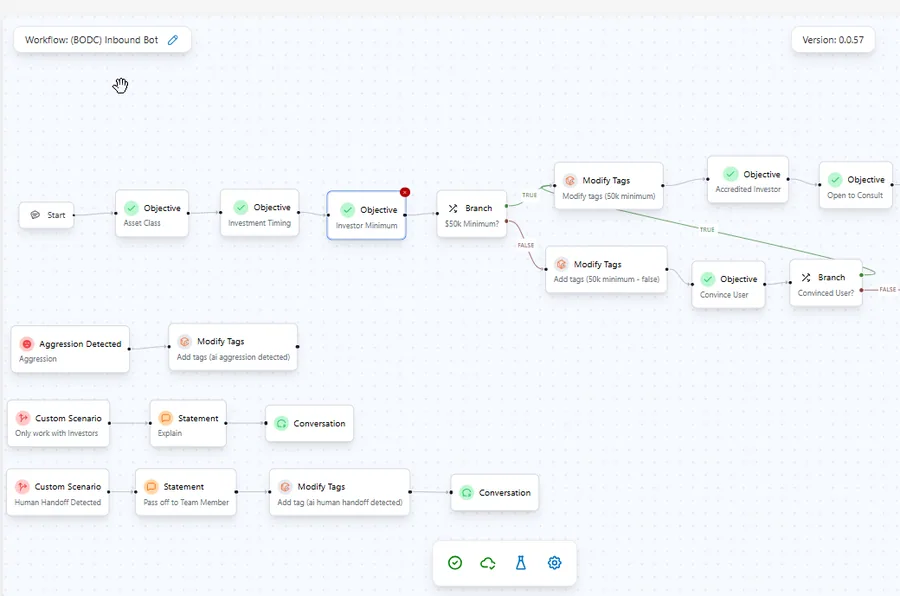Click the tag icon on ai human handoff node
Image resolution: width=900 pixels, height=596 pixels.
click(285, 487)
